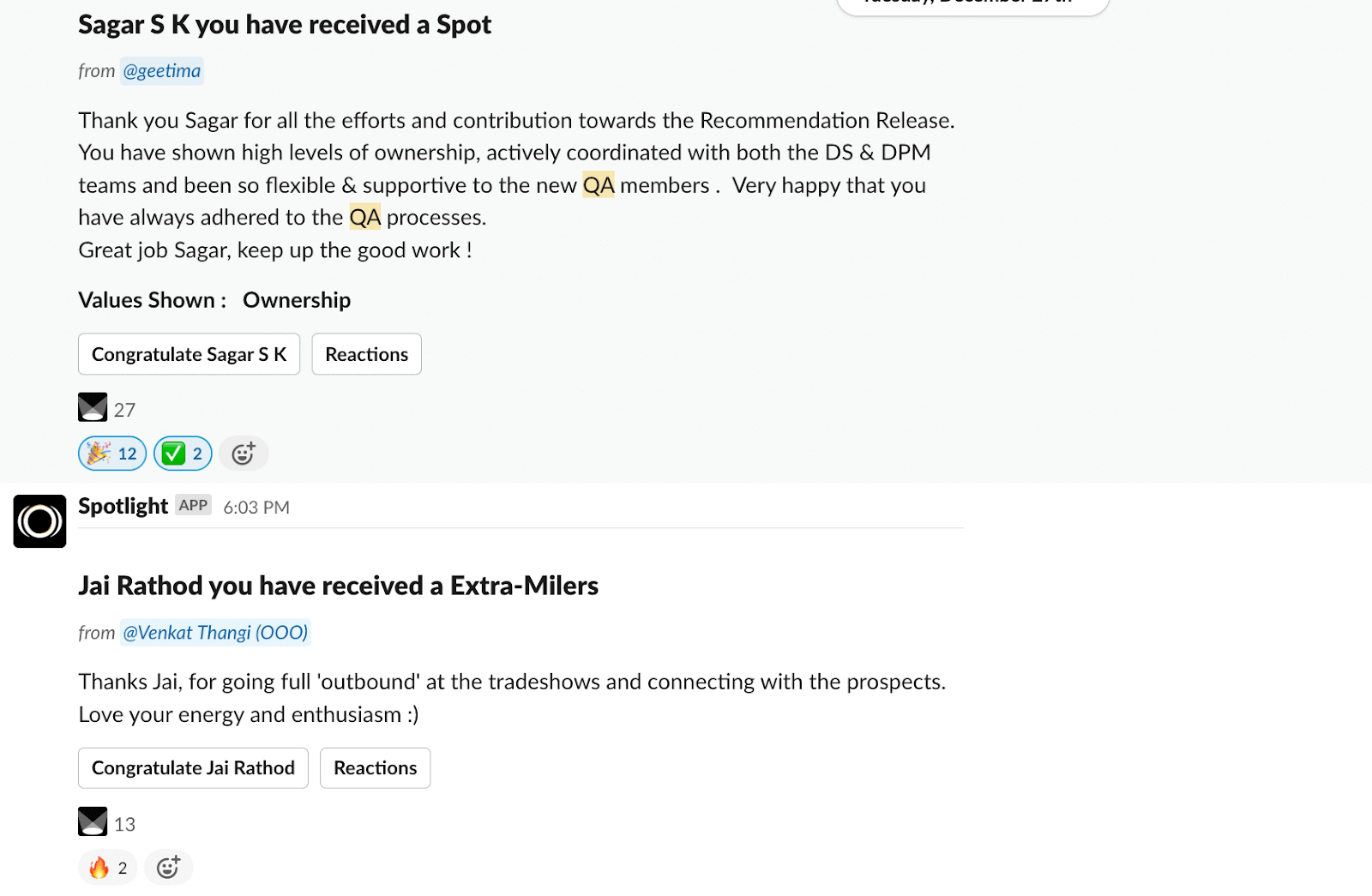This screenshot has width=1372, height=896.
Task: Select the highlighted QA in processes sentence
Action: pos(365,217)
